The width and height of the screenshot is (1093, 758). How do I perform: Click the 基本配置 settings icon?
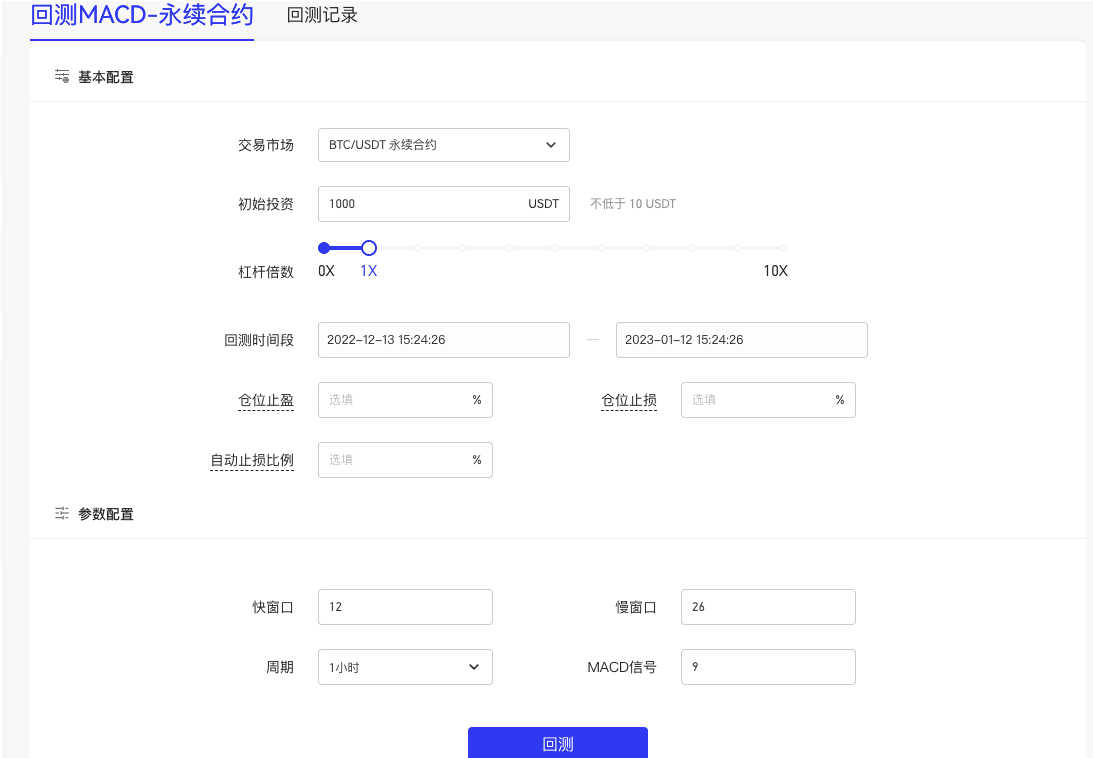tap(62, 77)
